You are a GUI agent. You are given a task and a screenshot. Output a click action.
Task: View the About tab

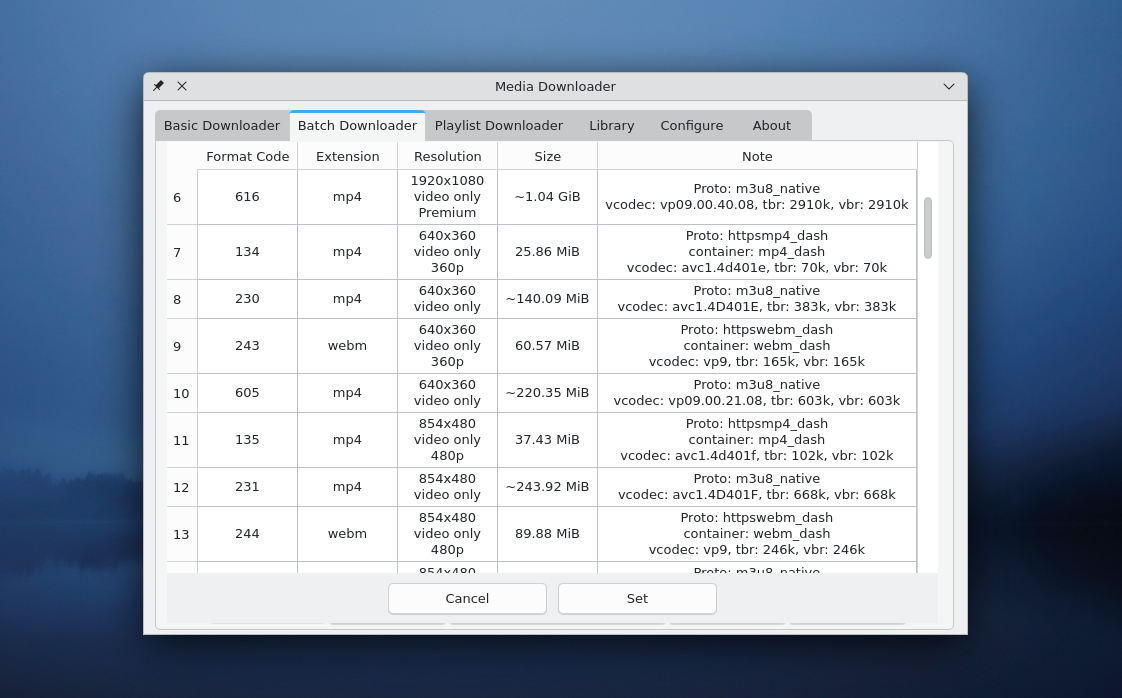[771, 125]
